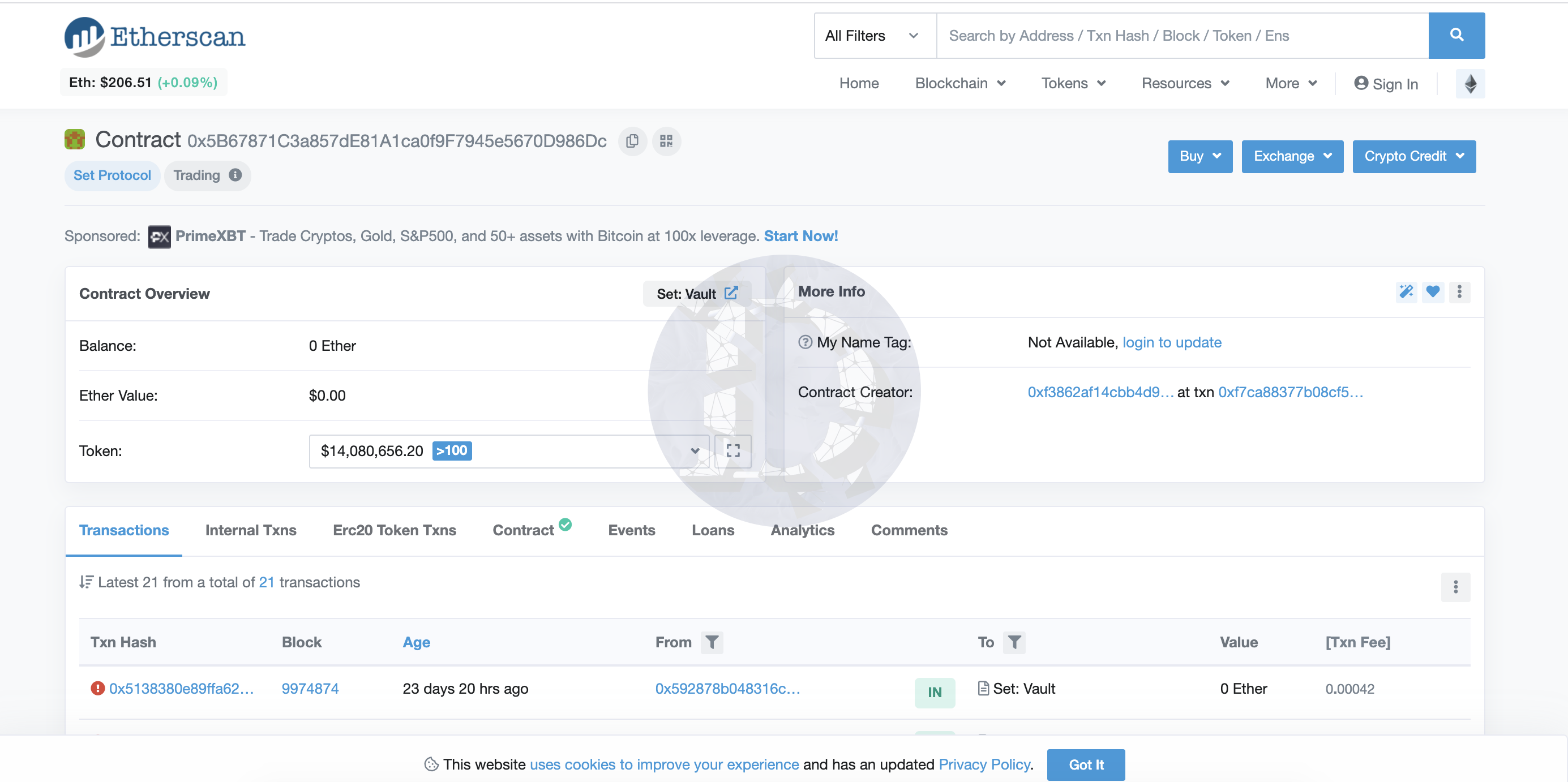Expand the Blockchain menu
This screenshot has height=782, width=1568.
tap(960, 83)
